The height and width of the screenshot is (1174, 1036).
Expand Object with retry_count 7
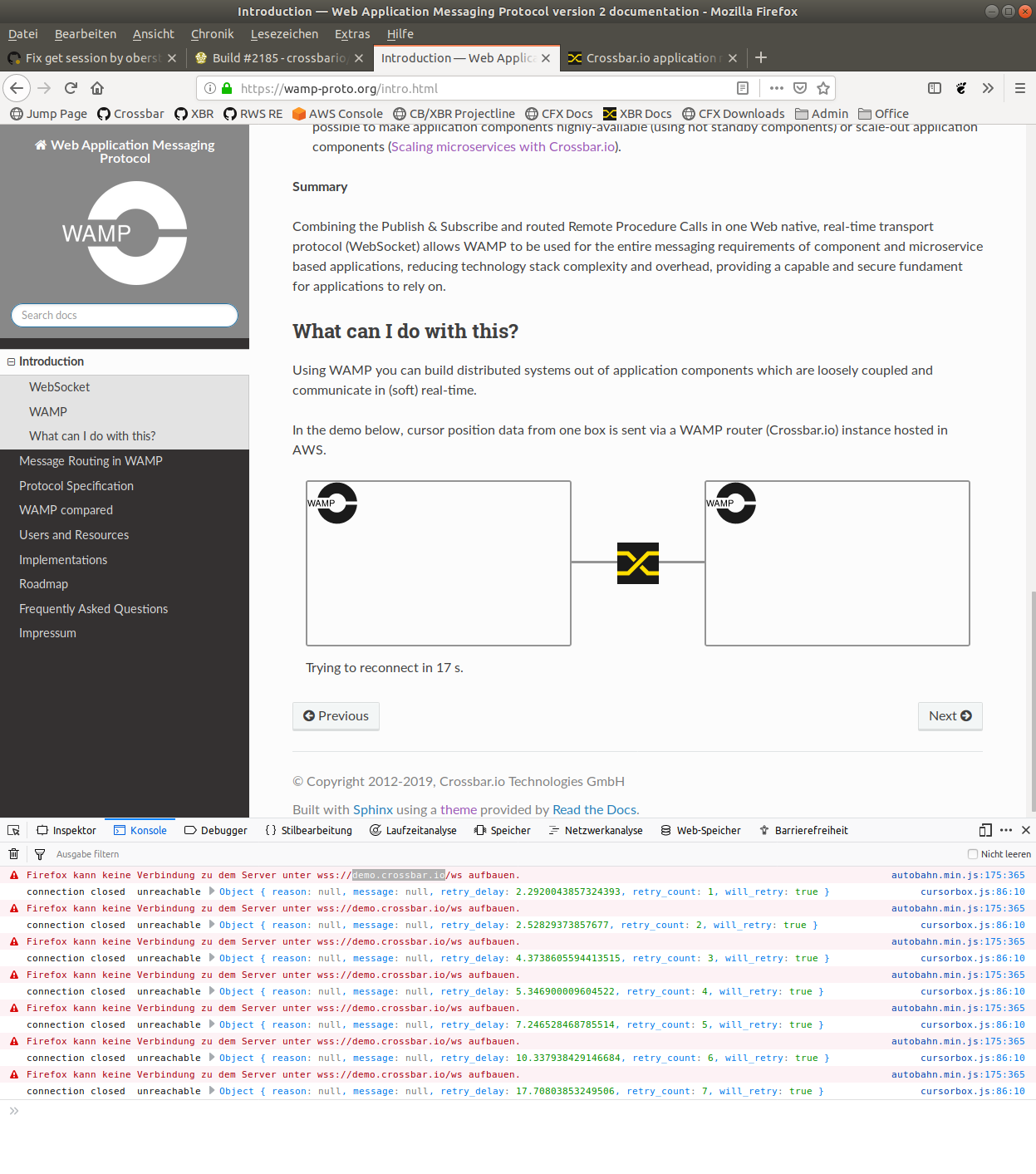(x=212, y=1091)
